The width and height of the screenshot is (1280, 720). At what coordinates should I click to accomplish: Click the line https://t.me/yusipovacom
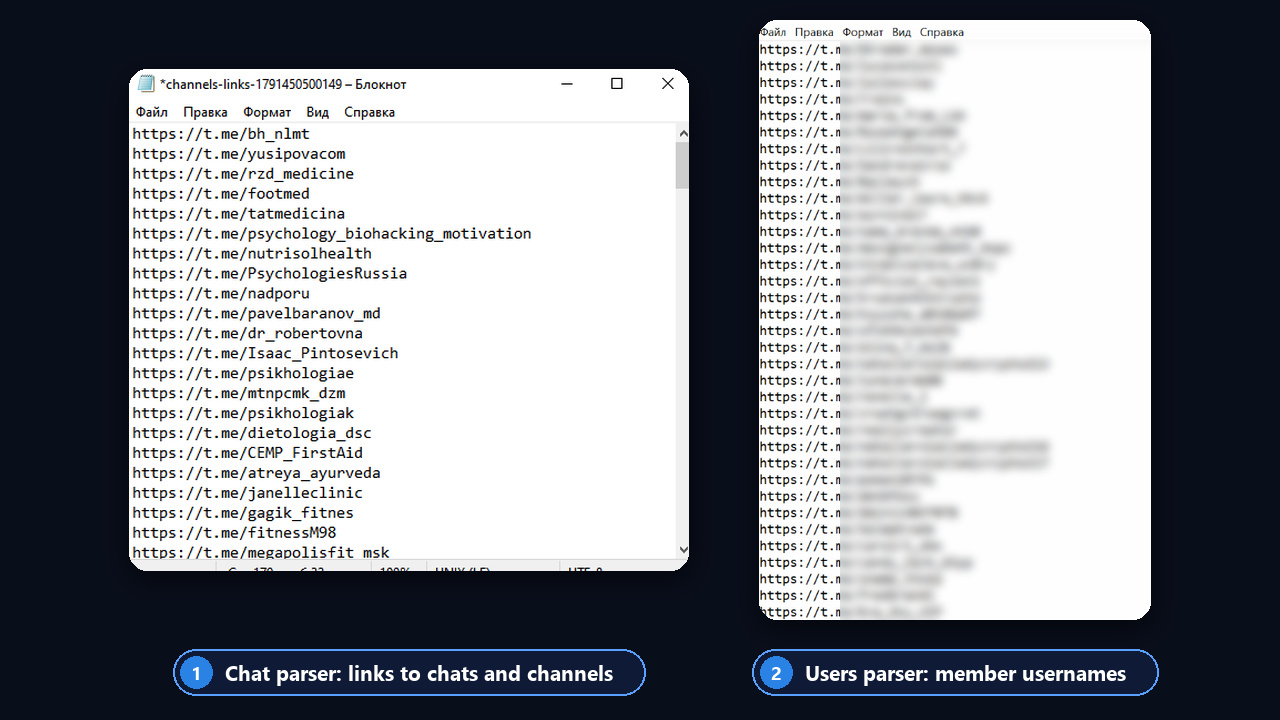[x=239, y=154]
